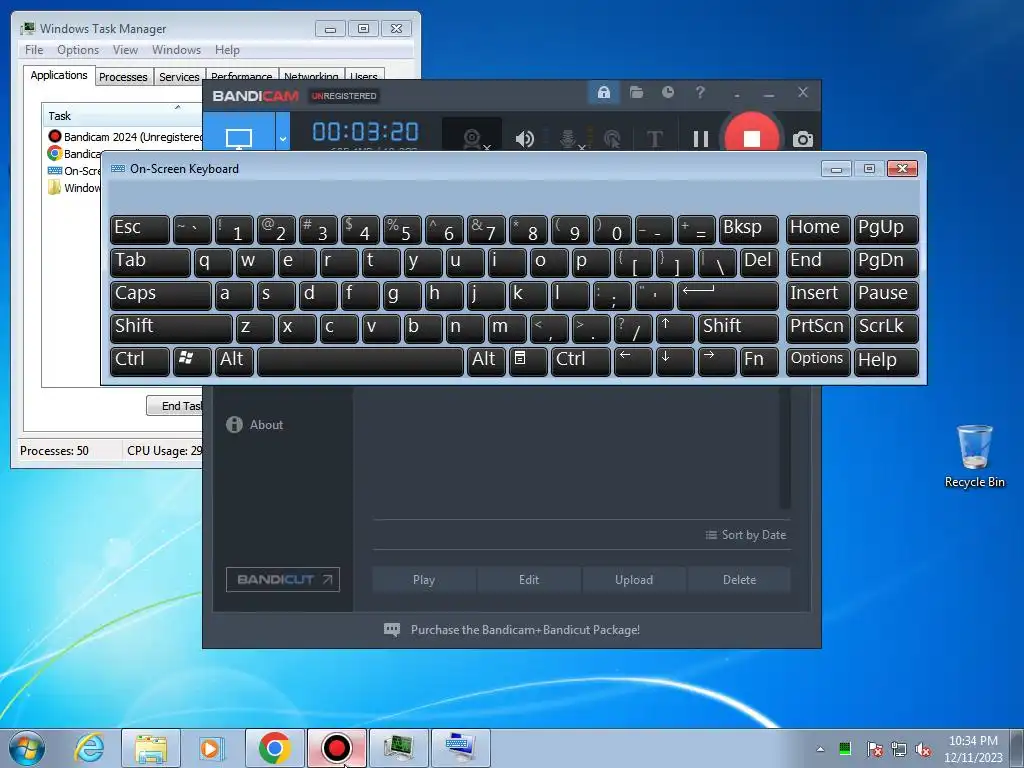Viewport: 1024px width, 768px height.
Task: Click the Help key on On-Screen Keyboard
Action: pos(886,361)
